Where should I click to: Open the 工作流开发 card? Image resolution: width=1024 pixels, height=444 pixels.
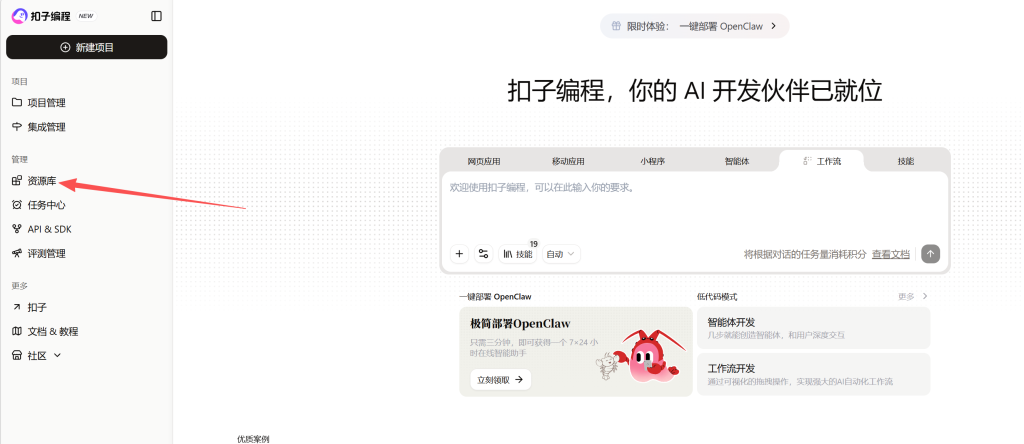coord(814,375)
